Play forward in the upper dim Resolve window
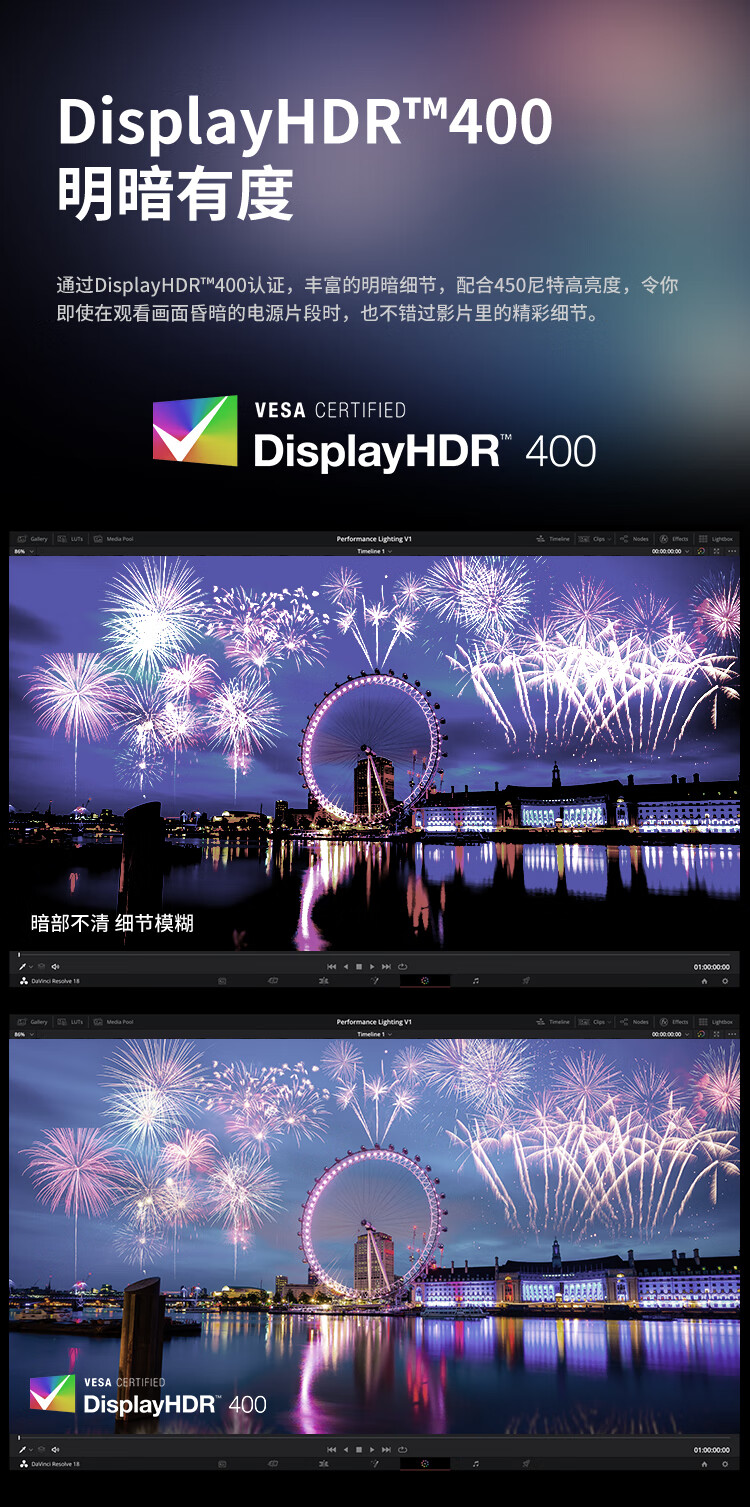The height and width of the screenshot is (1507, 750). click(372, 967)
